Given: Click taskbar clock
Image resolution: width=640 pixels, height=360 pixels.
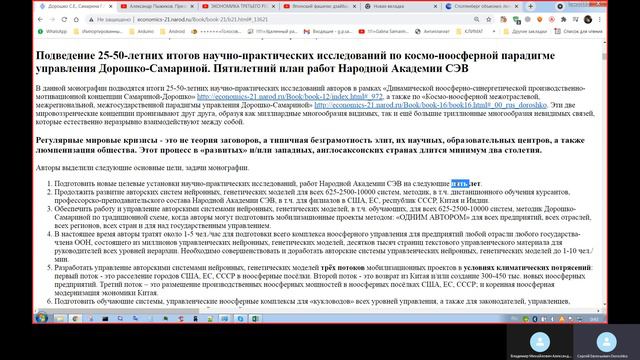Looking at the screenshot, I should pyautogui.click(x=595, y=319).
